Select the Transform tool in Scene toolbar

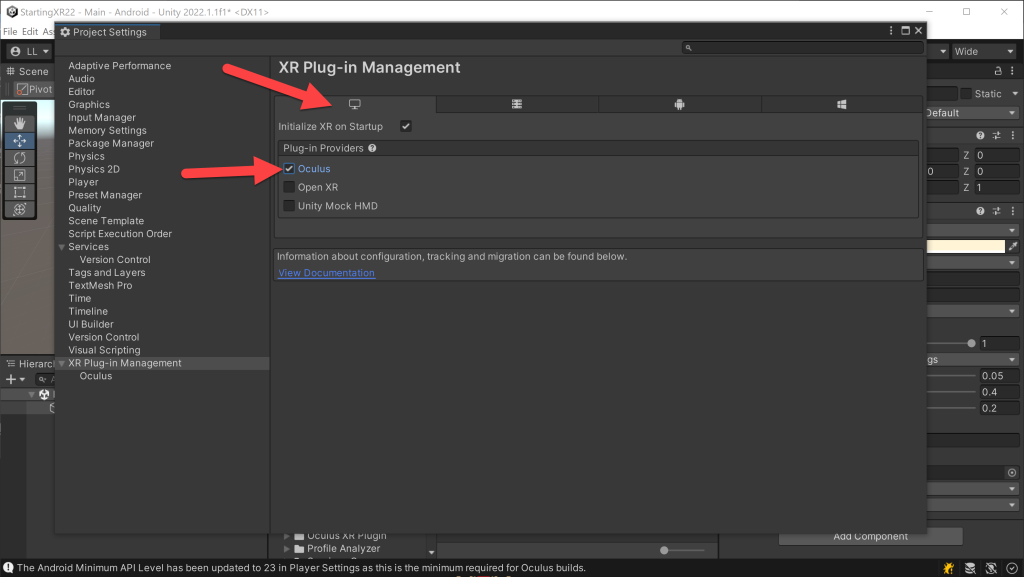pos(20,209)
